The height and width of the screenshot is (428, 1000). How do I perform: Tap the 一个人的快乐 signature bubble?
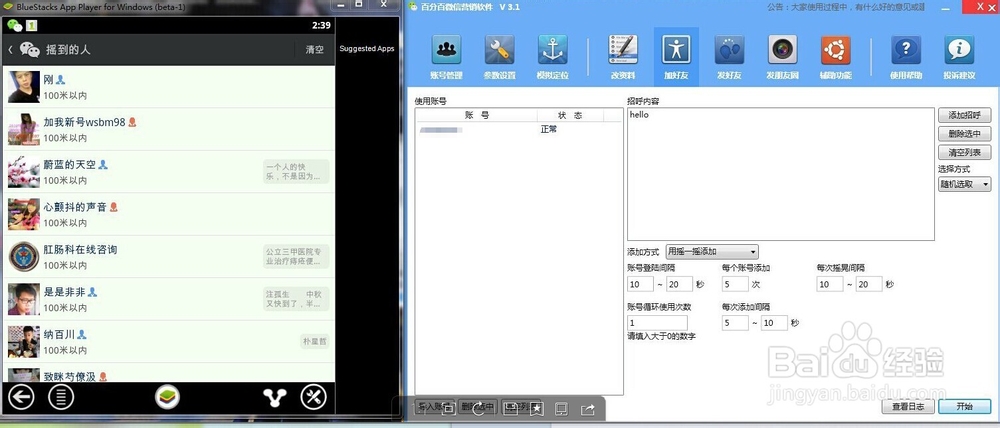pyautogui.click(x=297, y=172)
